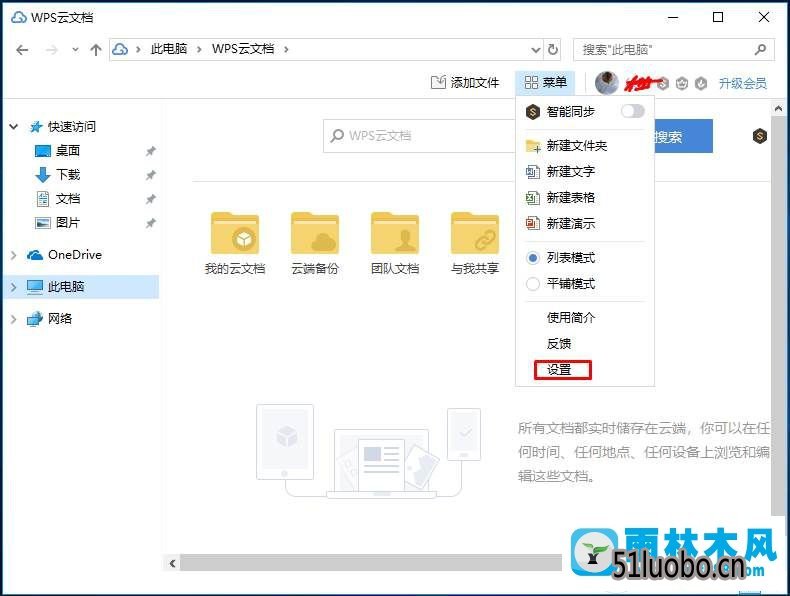Click 升级会员 upgrade link

[743, 83]
